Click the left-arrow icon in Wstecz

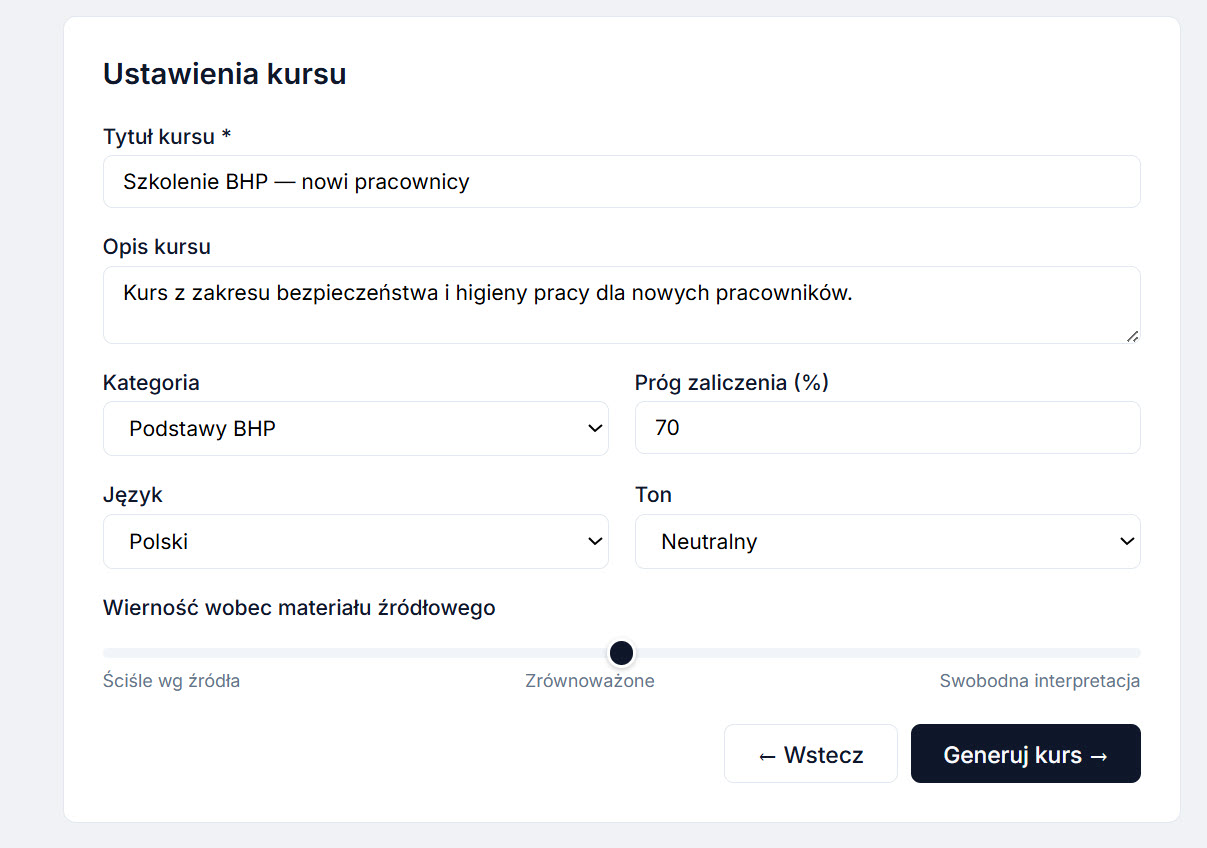(x=766, y=754)
